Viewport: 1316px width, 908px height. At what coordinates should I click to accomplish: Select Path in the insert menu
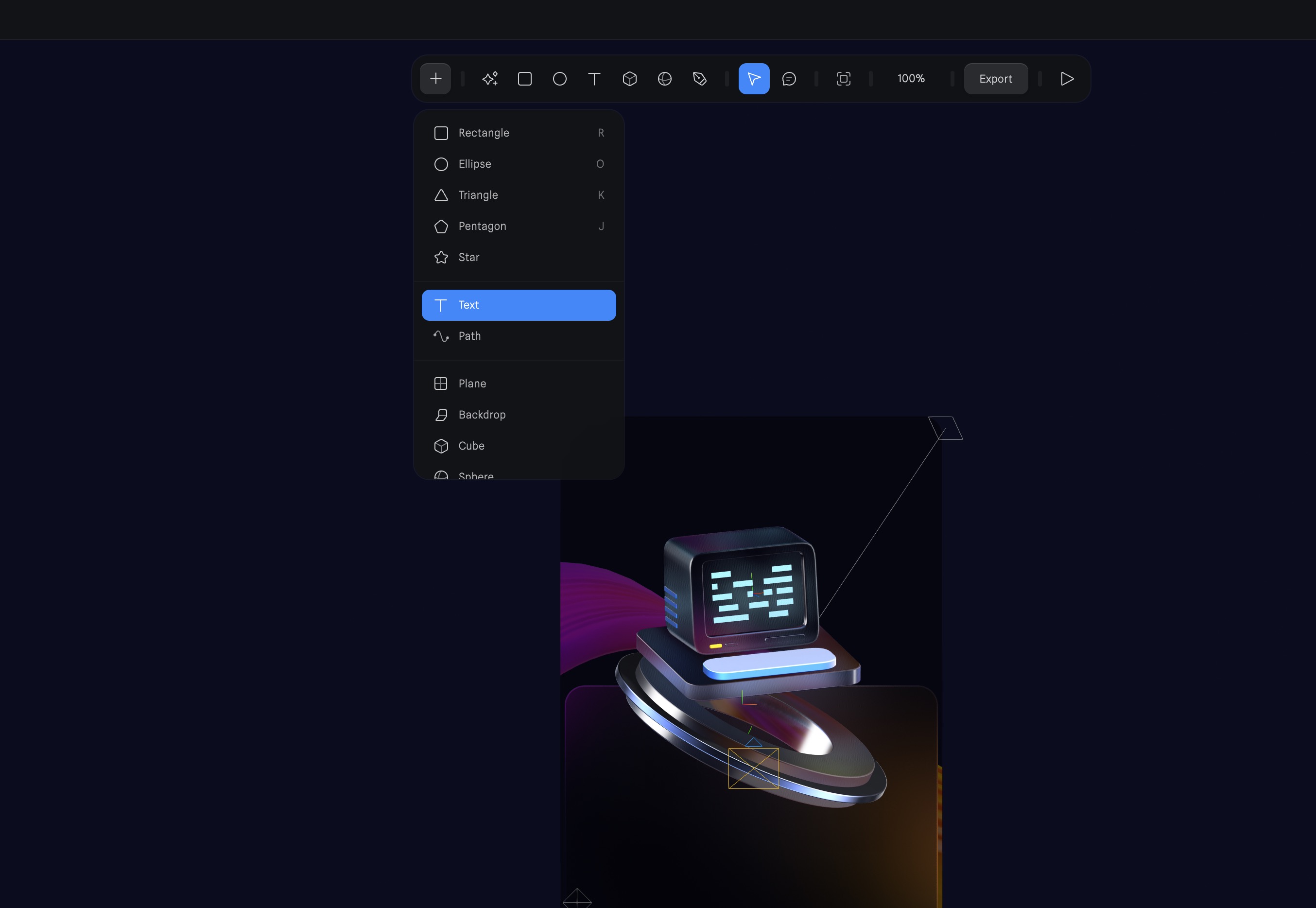(x=470, y=336)
